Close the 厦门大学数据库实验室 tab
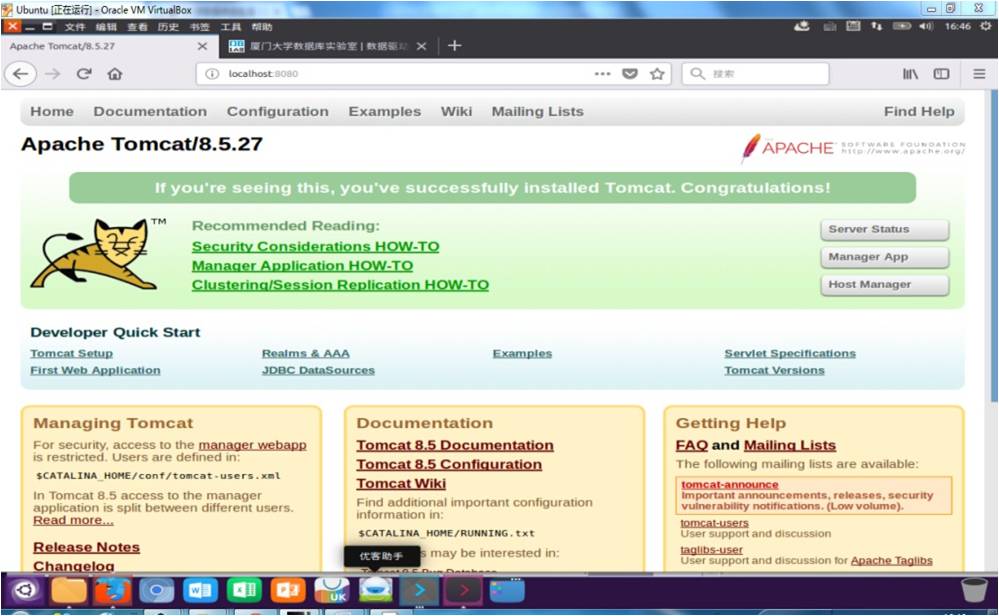 click(421, 46)
